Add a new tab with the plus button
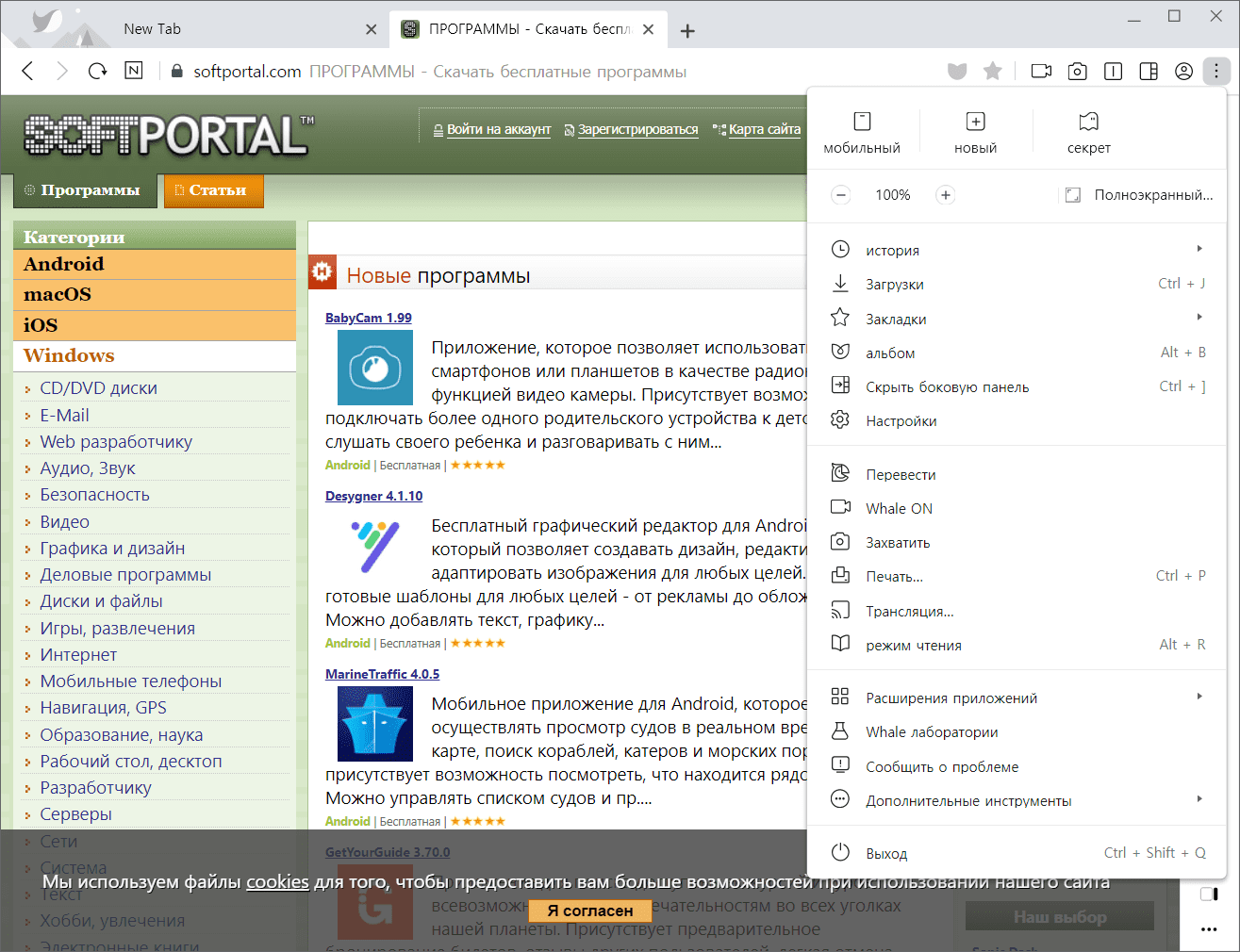 pyautogui.click(x=687, y=30)
